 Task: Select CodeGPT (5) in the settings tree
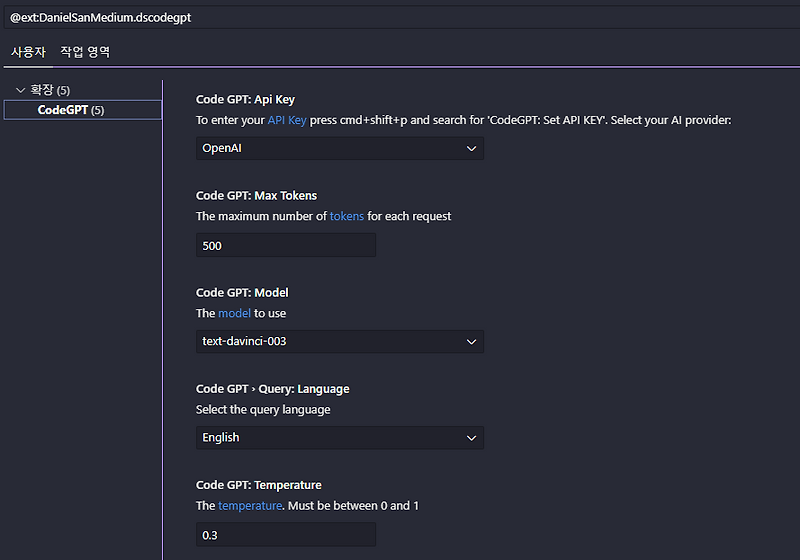pos(83,110)
